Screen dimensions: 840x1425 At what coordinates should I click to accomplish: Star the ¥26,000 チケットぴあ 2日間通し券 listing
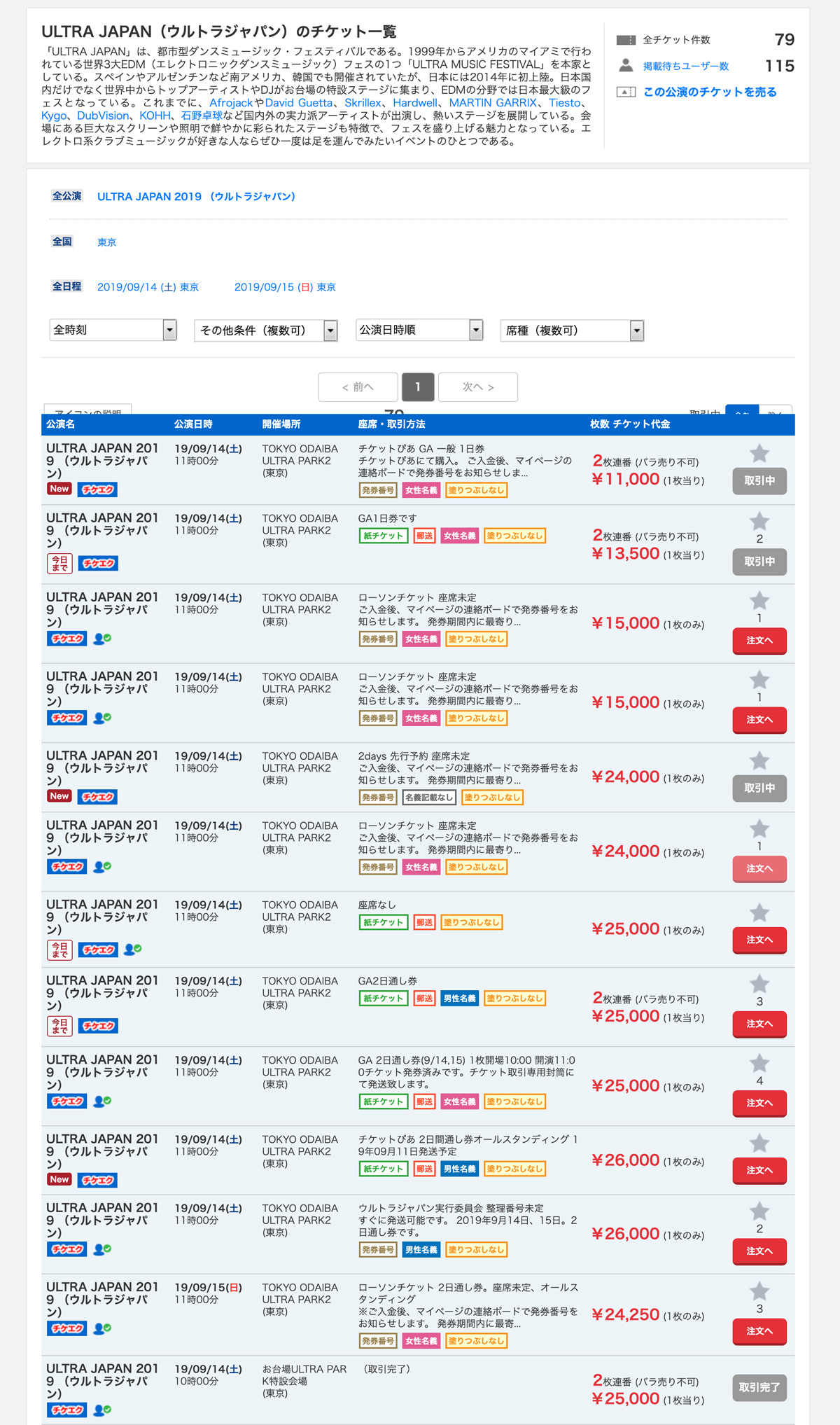pos(759,1144)
